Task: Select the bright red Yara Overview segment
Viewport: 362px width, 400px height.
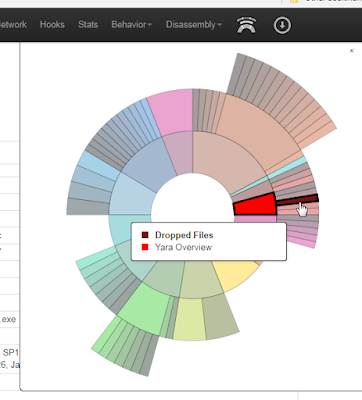Action: coord(256,205)
